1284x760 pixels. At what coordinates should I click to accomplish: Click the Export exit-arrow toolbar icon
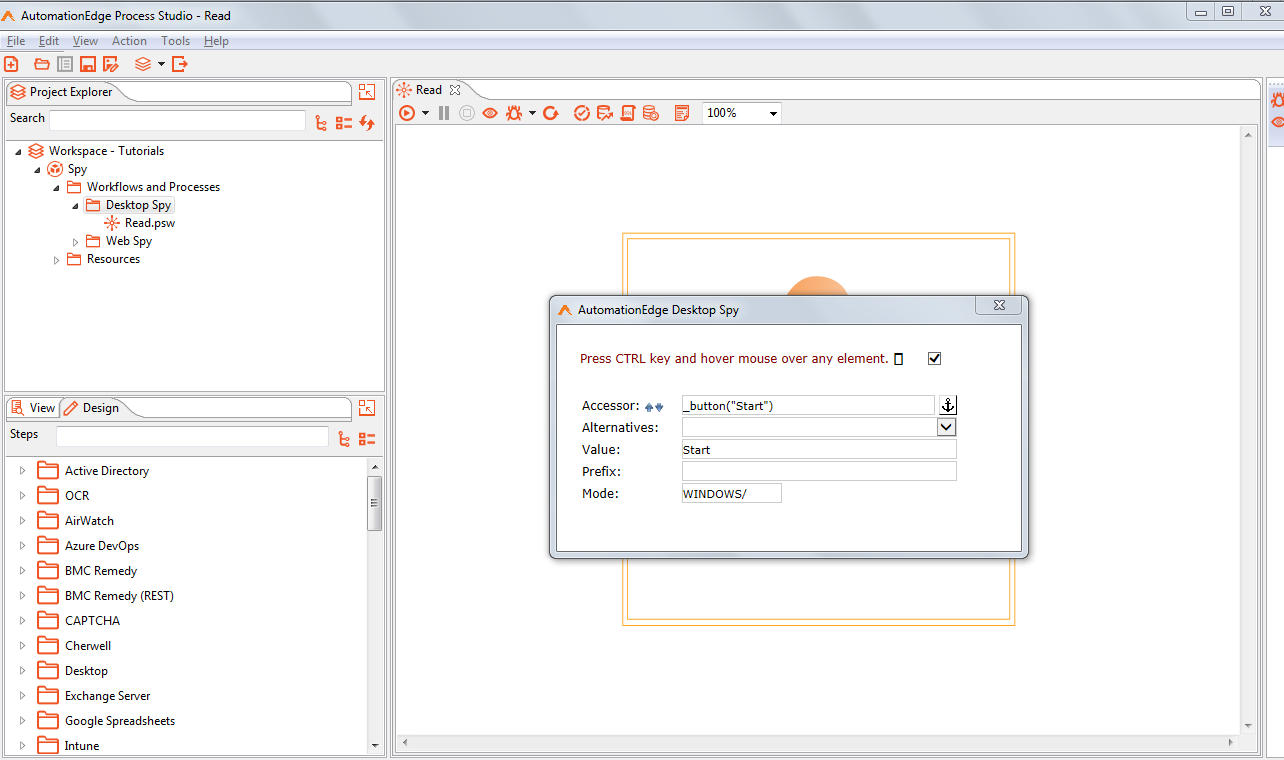click(180, 64)
